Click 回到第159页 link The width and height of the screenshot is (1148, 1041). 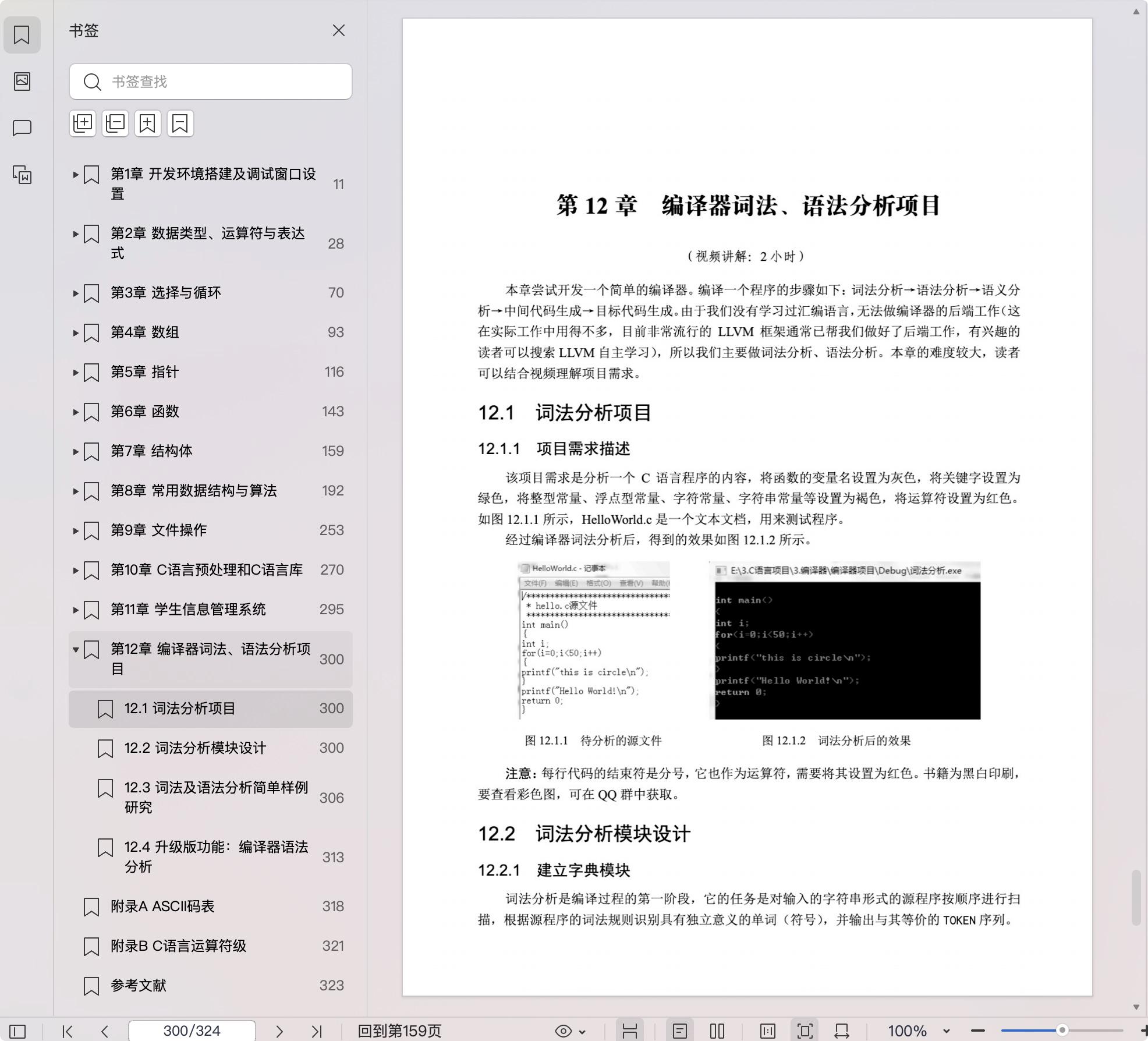[399, 1031]
